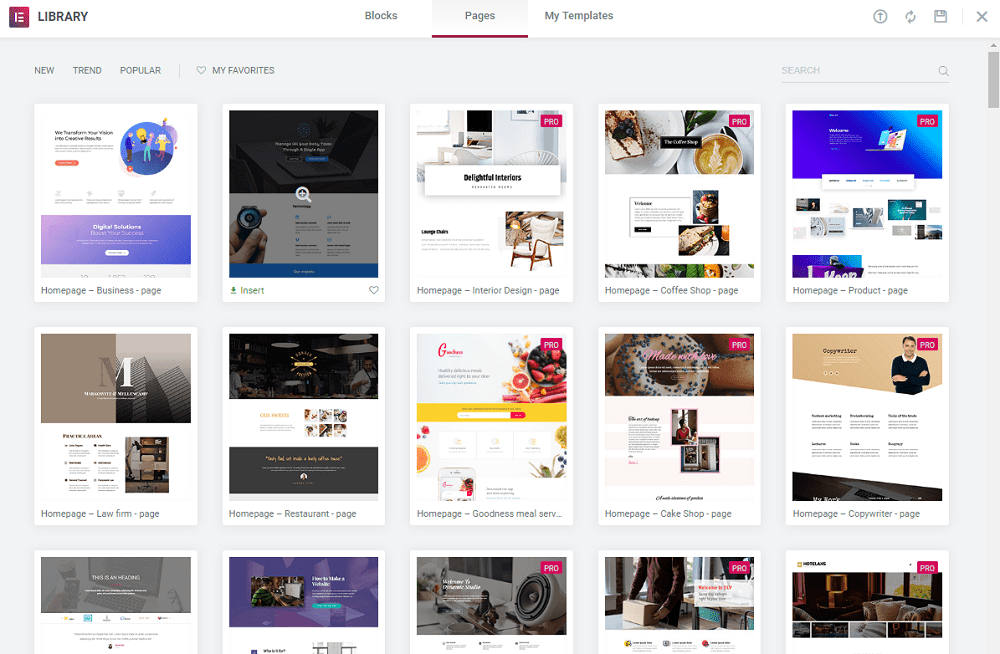Click the 'Homepage – Business - page' title
The image size is (1000, 654).
[101, 290]
